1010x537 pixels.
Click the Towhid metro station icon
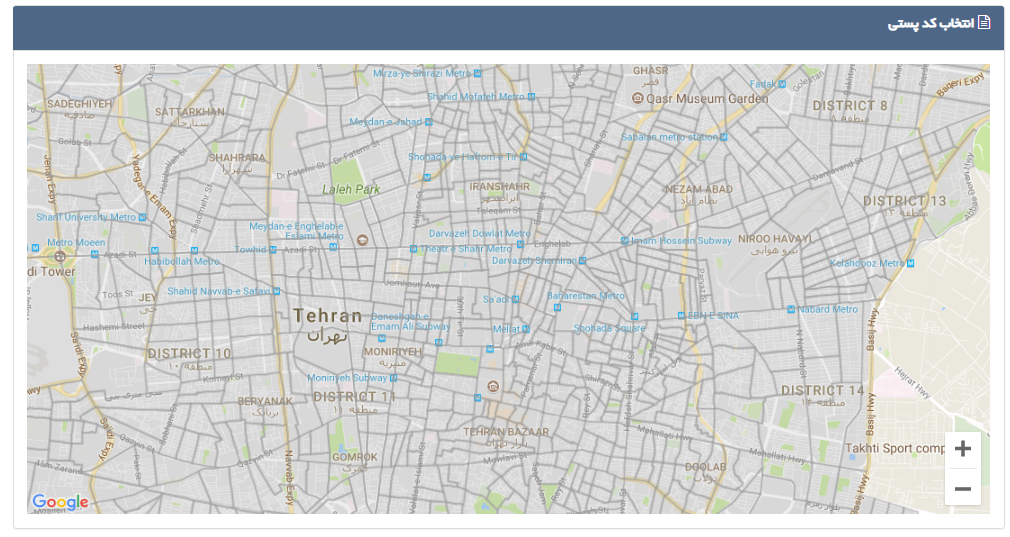point(273,250)
